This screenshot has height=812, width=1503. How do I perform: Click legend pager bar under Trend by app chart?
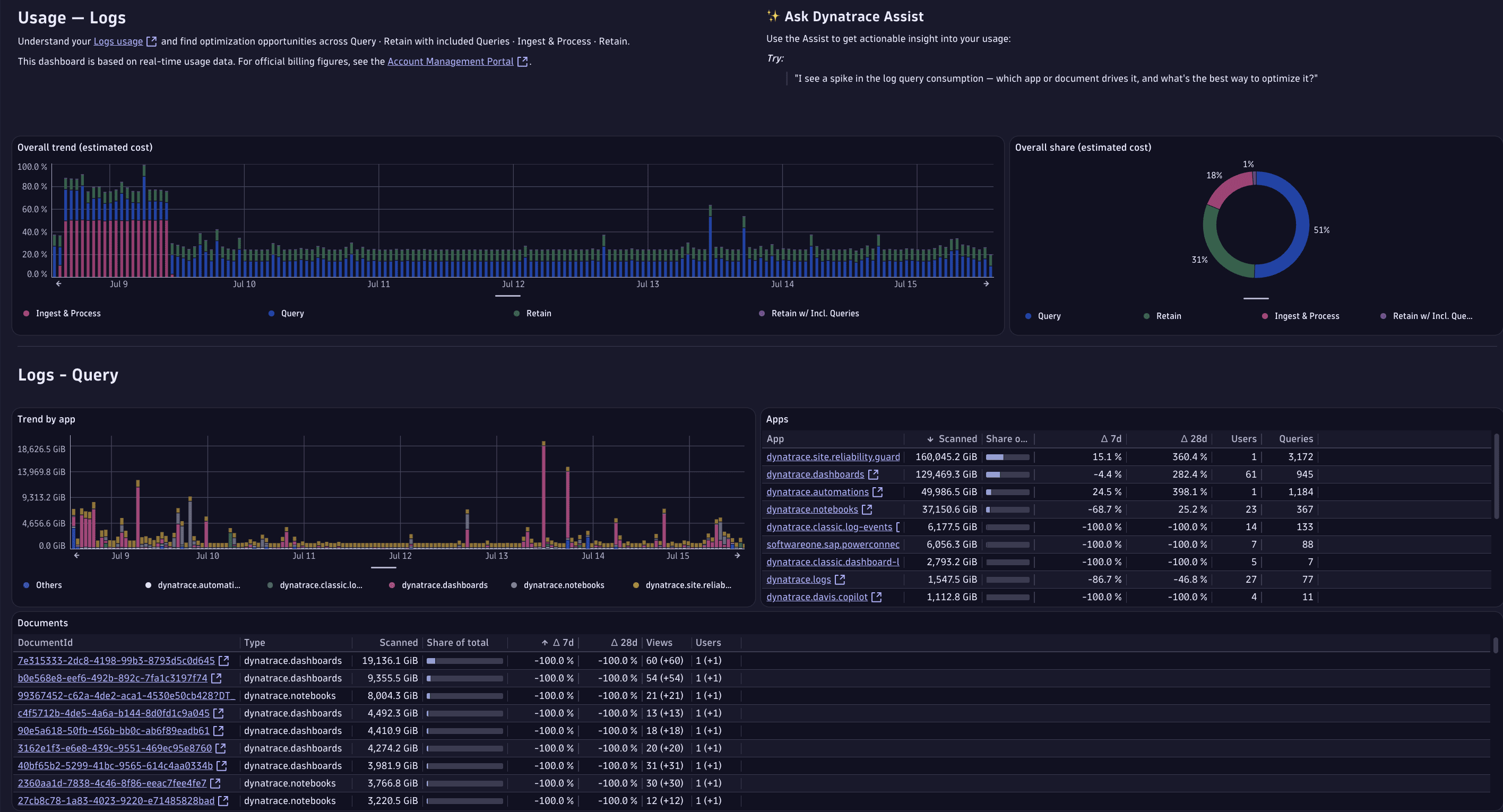(x=383, y=567)
